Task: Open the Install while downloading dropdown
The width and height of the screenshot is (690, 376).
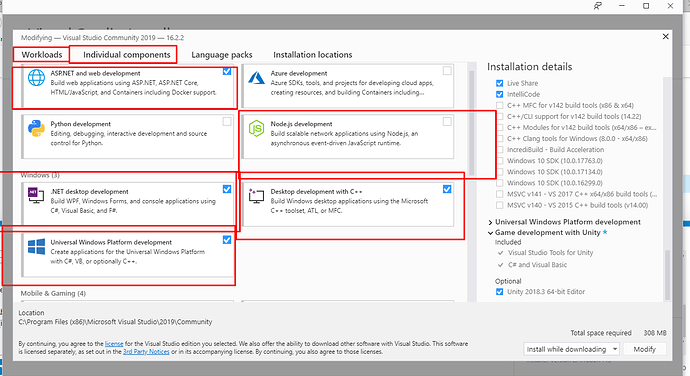Action: click(x=572, y=349)
